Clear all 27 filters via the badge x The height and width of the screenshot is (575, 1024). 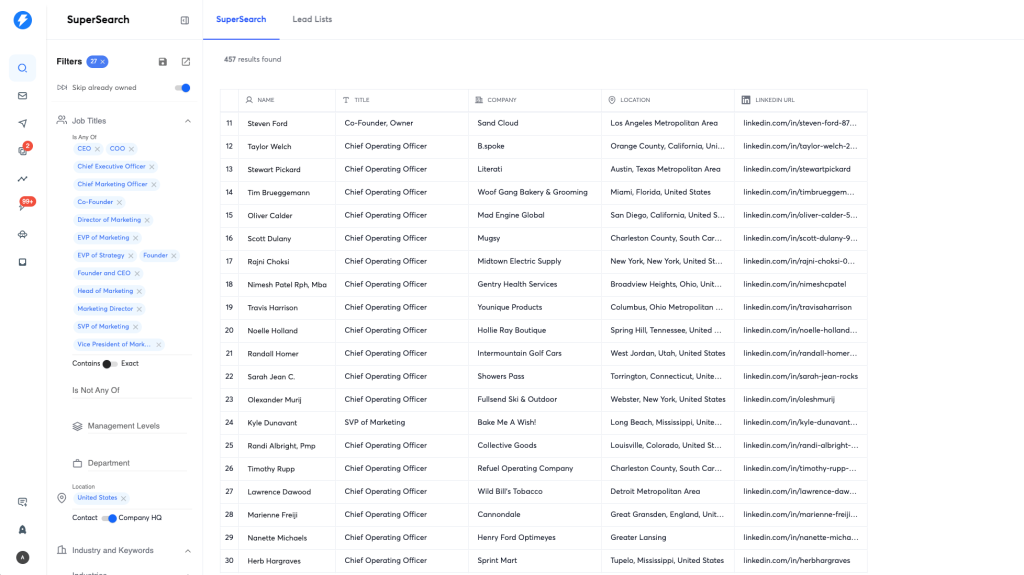(103, 61)
